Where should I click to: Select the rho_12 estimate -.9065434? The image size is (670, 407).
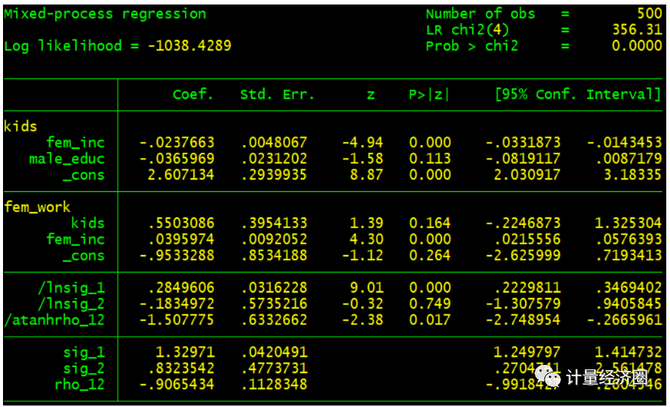tap(177, 385)
